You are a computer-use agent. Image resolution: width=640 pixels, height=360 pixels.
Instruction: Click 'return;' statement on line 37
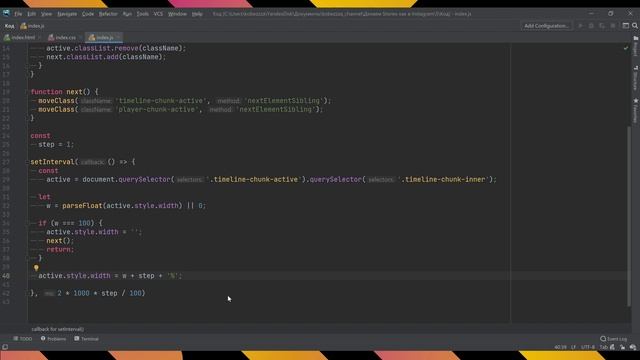[x=60, y=249]
